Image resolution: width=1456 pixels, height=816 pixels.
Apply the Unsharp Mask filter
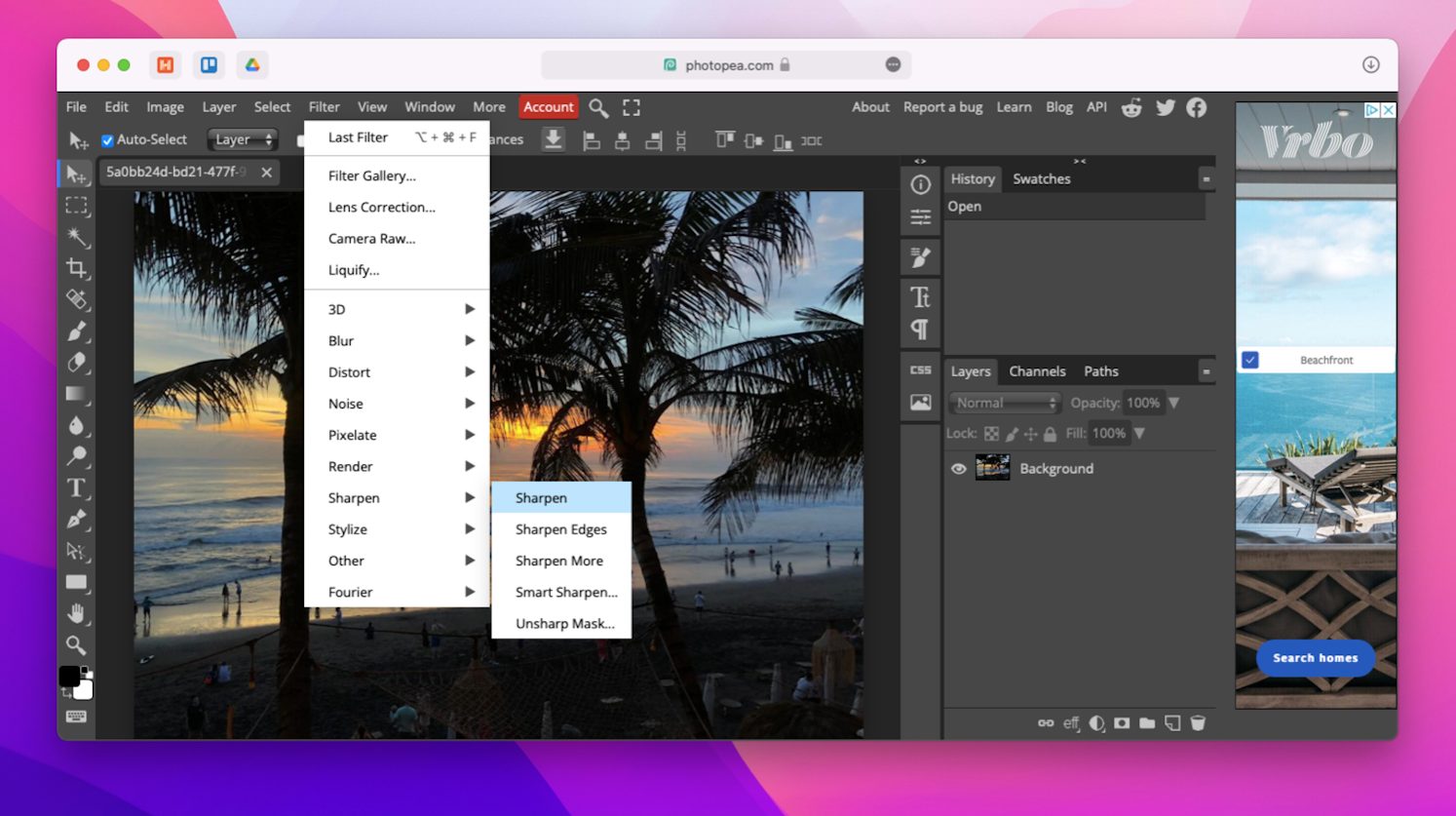565,623
